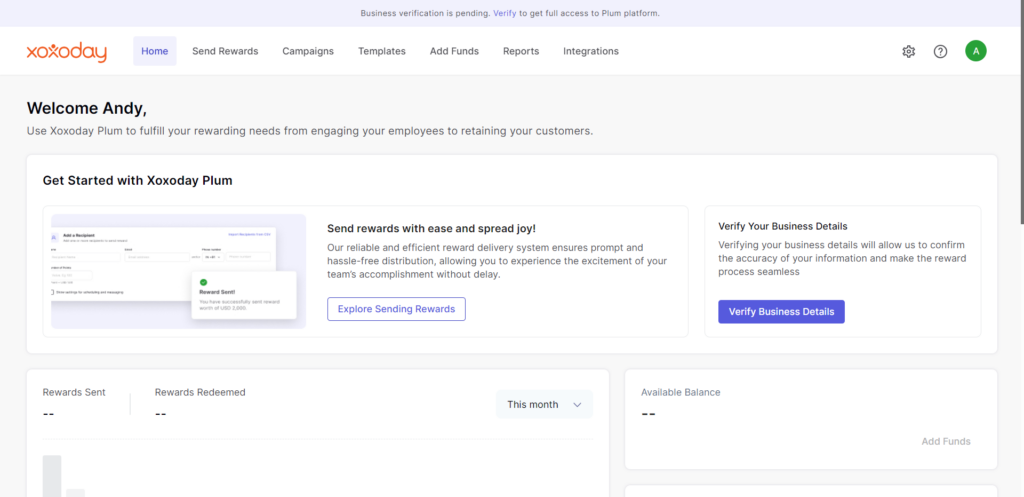This screenshot has height=497, width=1024.
Task: Click the Send rewards with ease heading
Action: tap(432, 229)
